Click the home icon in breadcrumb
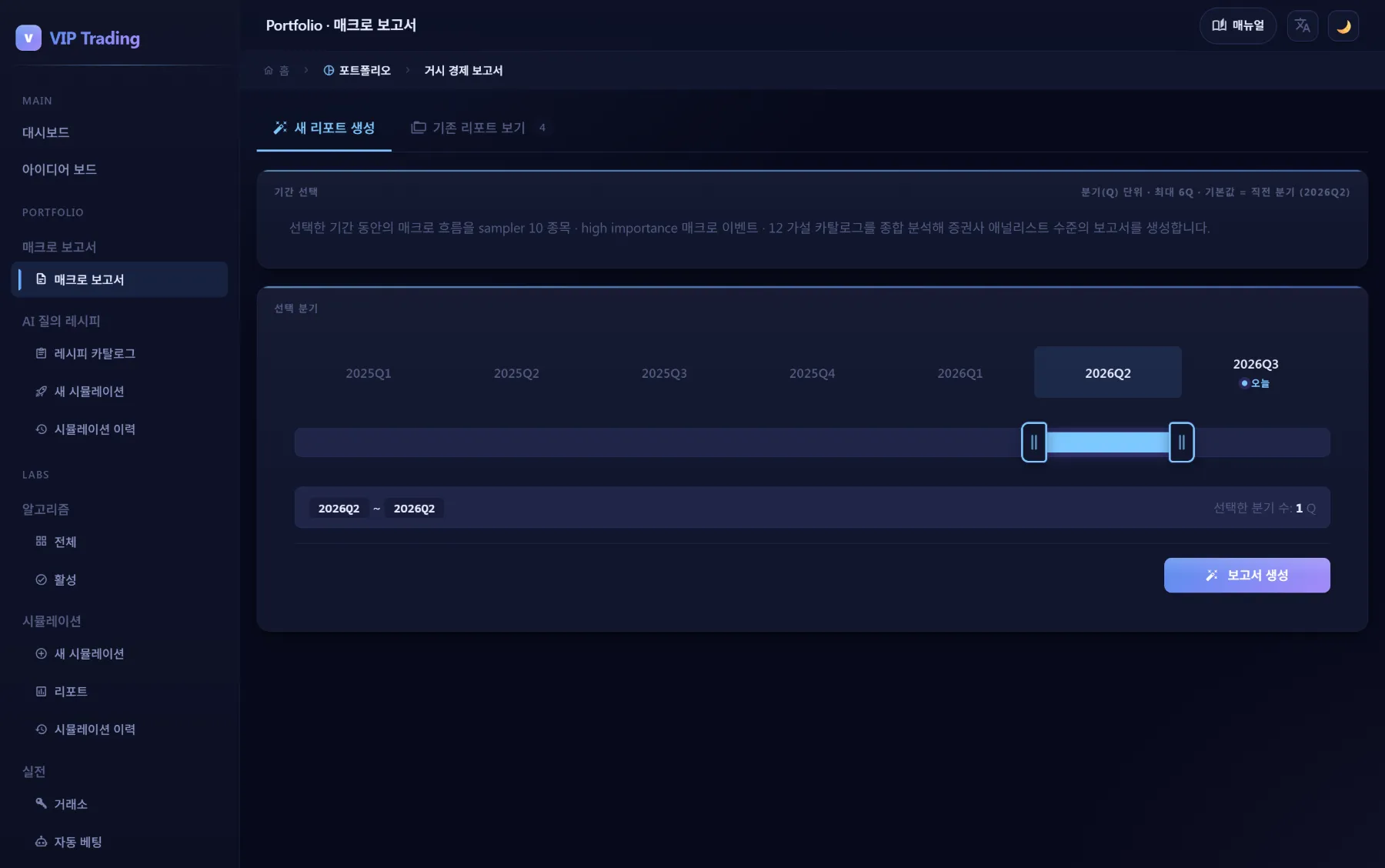 269,70
